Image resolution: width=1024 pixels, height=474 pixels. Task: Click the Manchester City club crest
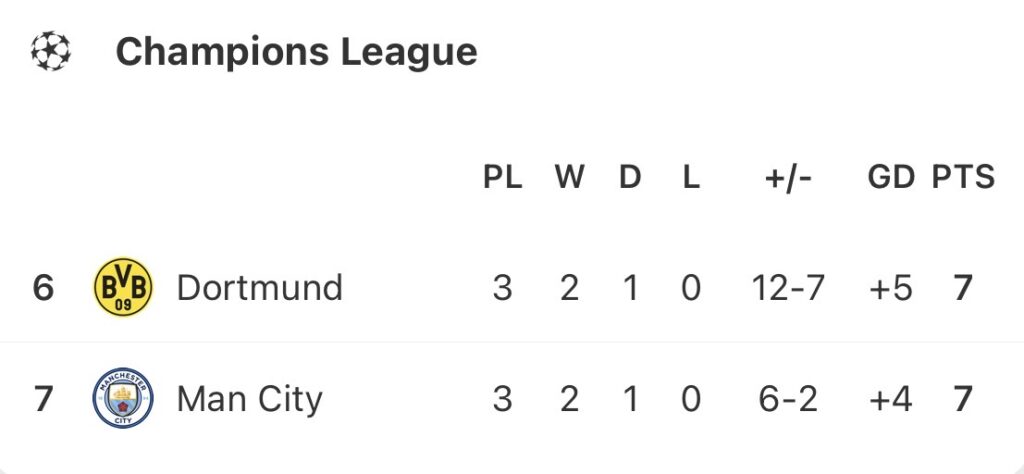tap(123, 399)
